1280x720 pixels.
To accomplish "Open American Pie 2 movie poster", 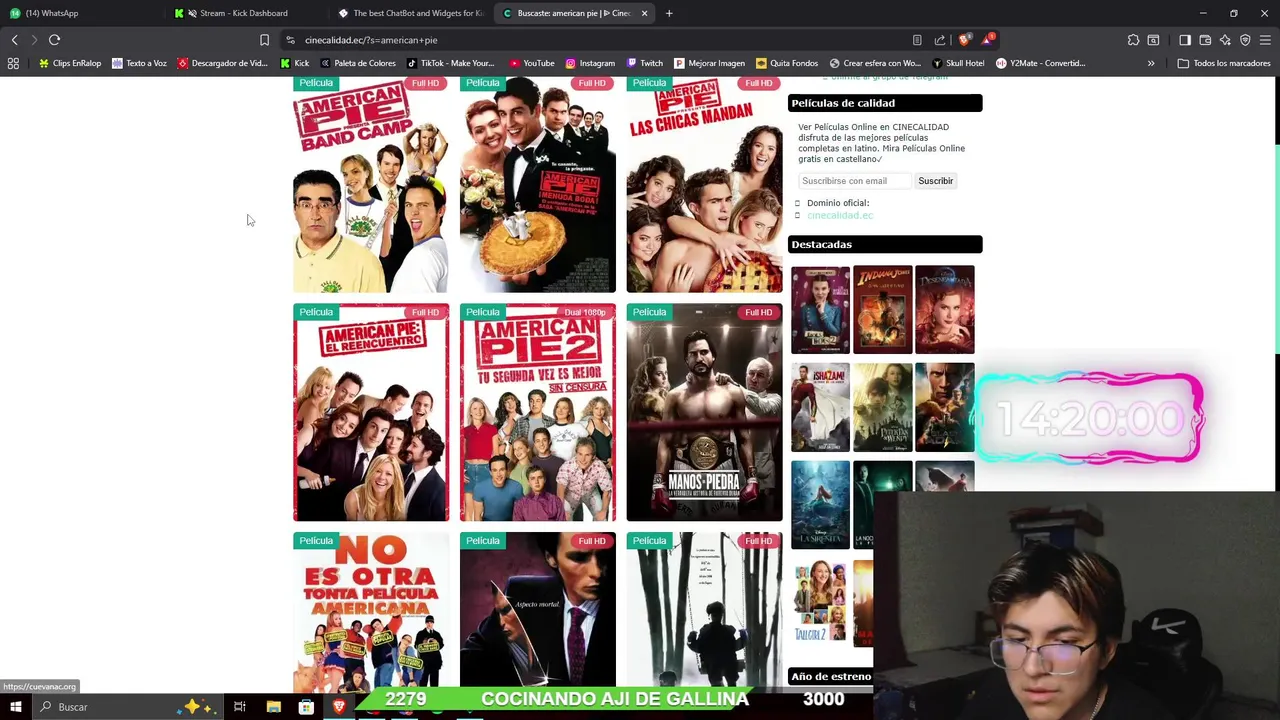I will click(x=538, y=412).
